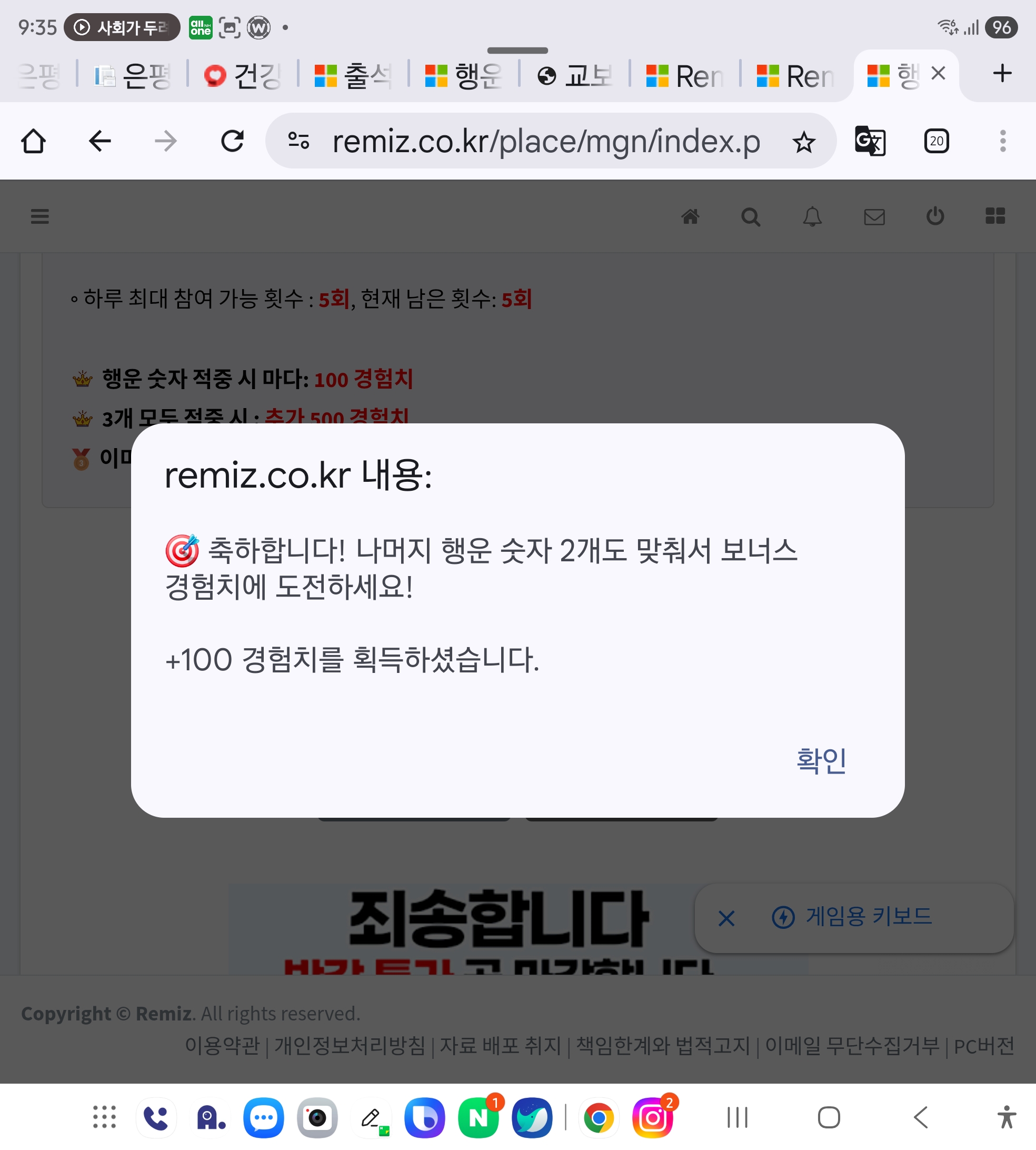The image size is (1036, 1150).
Task: Bookmark page with star icon
Action: click(803, 142)
